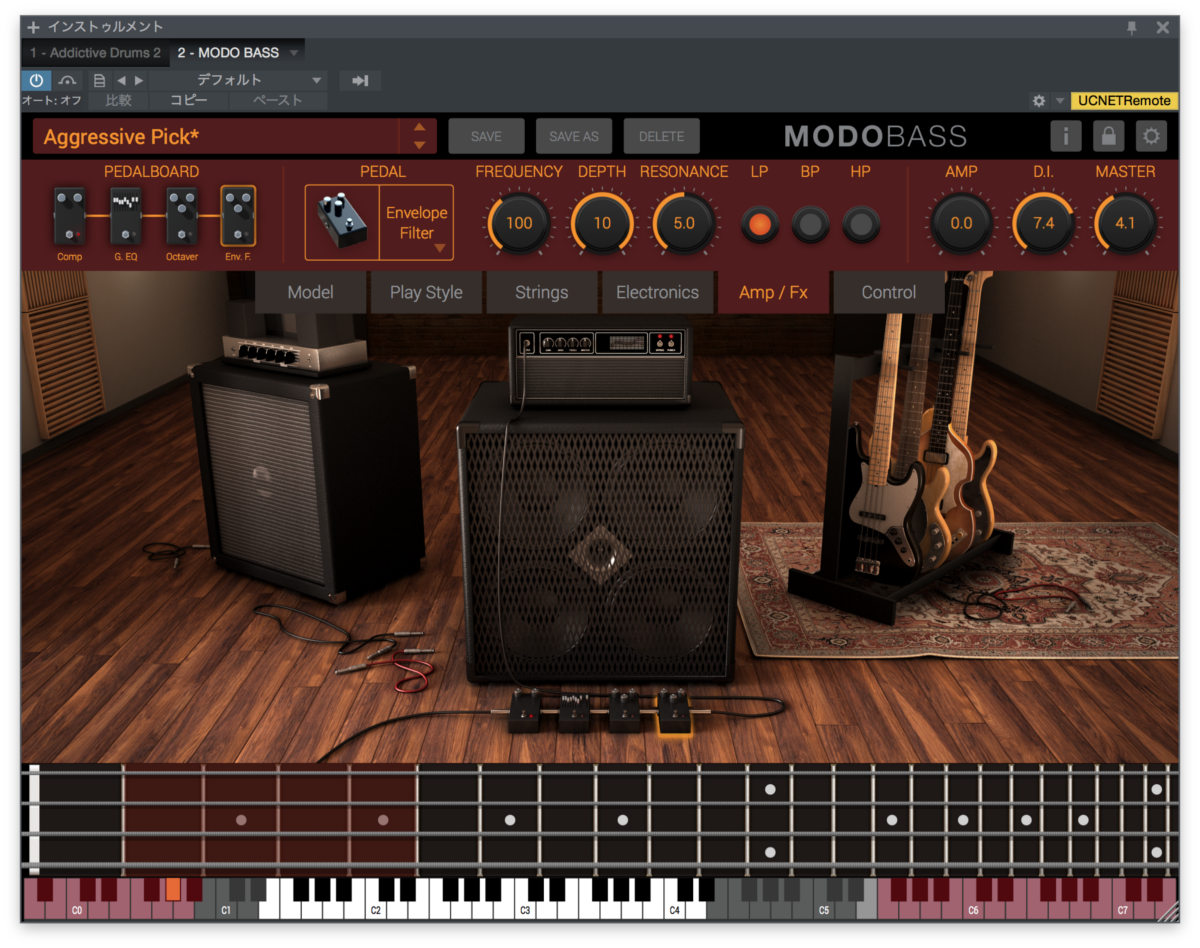1200x948 pixels.
Task: Click the second floor pedal by the cabinet
Action: pyautogui.click(x=575, y=711)
